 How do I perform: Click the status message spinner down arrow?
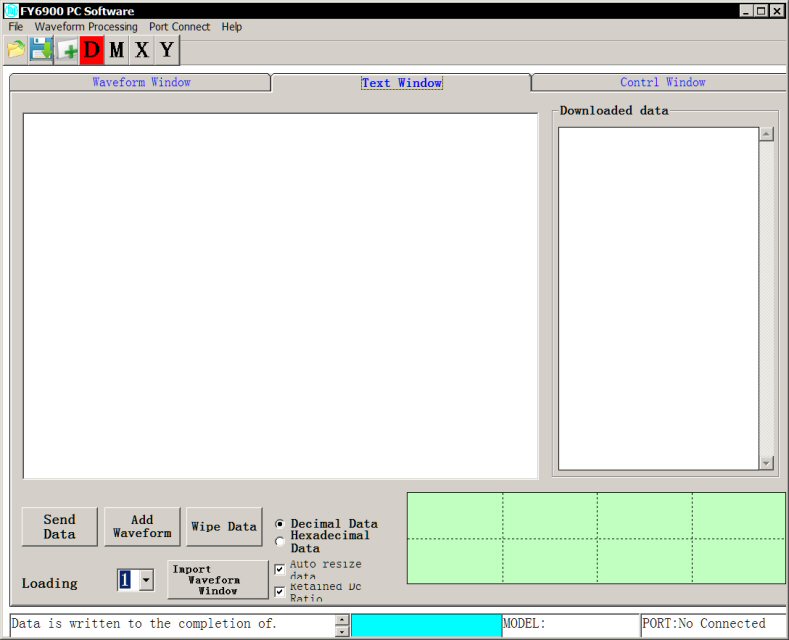coord(342,631)
